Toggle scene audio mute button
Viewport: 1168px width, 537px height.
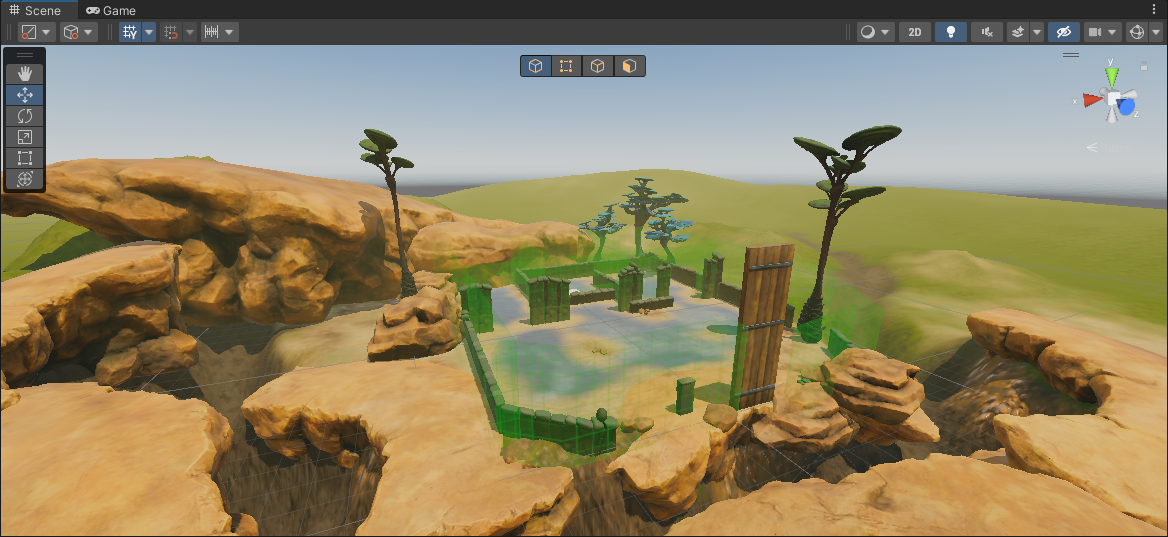987,32
